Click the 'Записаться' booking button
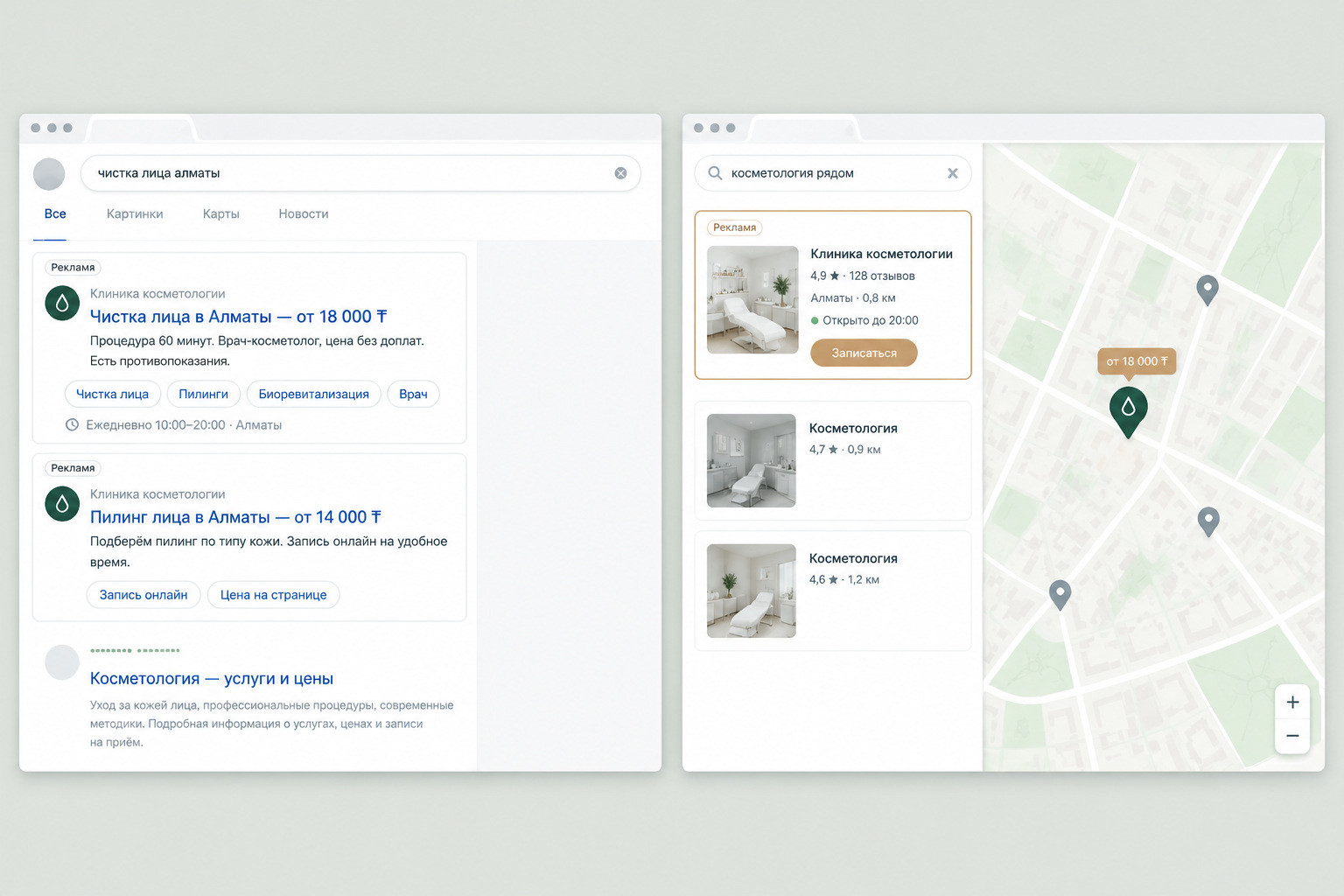Viewport: 1344px width, 896px height. [864, 353]
